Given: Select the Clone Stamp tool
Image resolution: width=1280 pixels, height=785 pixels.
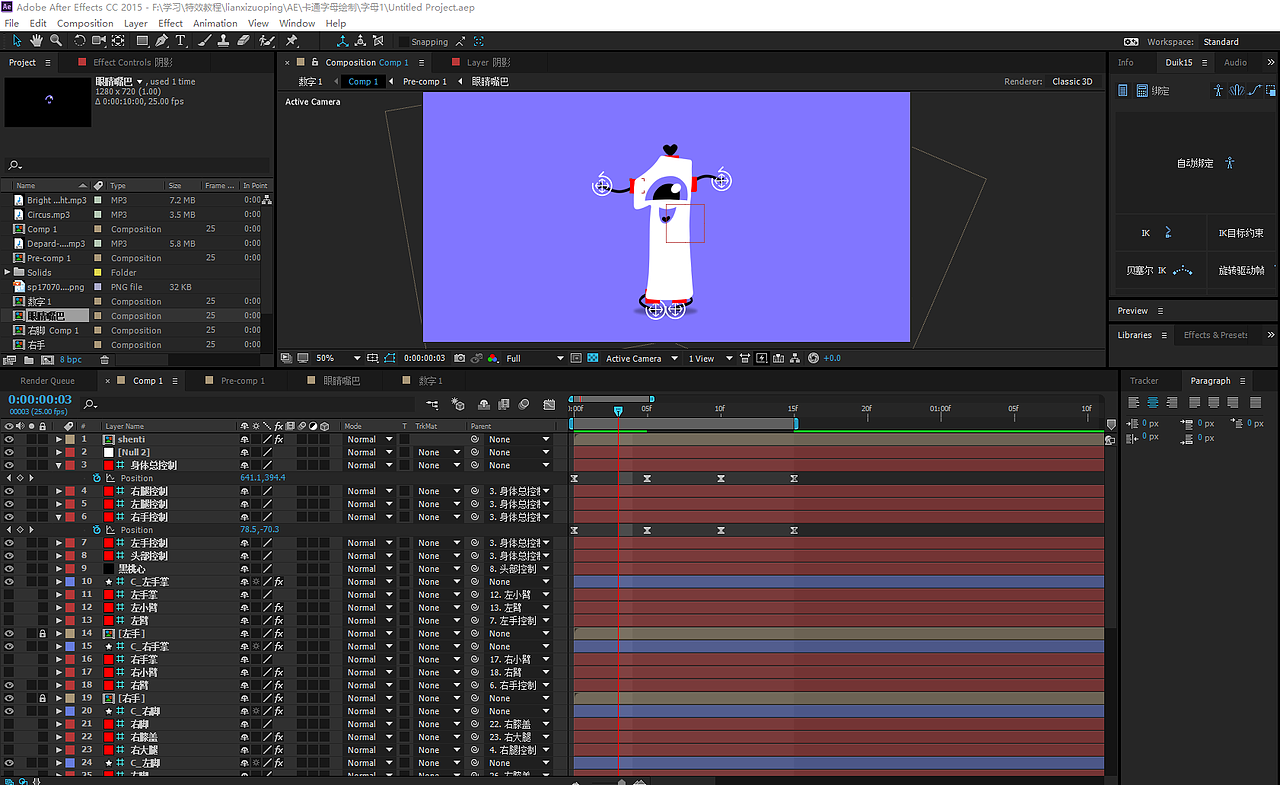Looking at the screenshot, I should pyautogui.click(x=225, y=41).
